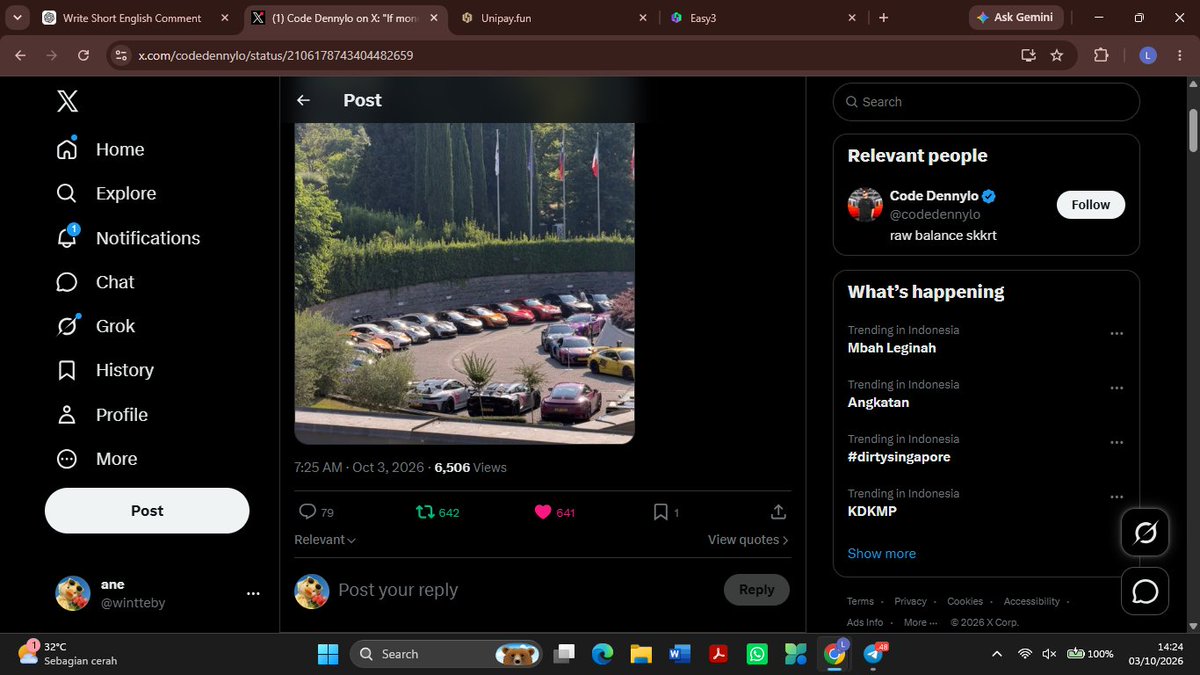
Task: Share the post with the share icon
Action: [x=778, y=512]
